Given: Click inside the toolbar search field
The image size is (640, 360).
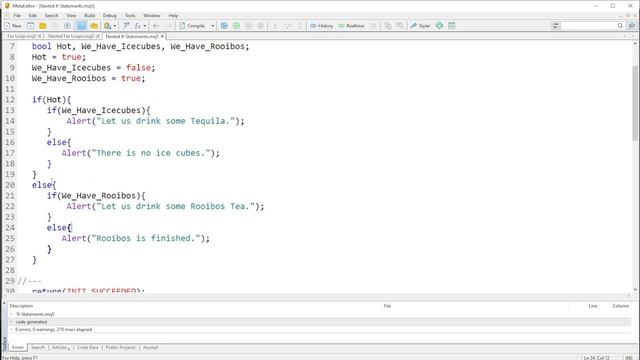Looking at the screenshot, I should (x=589, y=26).
